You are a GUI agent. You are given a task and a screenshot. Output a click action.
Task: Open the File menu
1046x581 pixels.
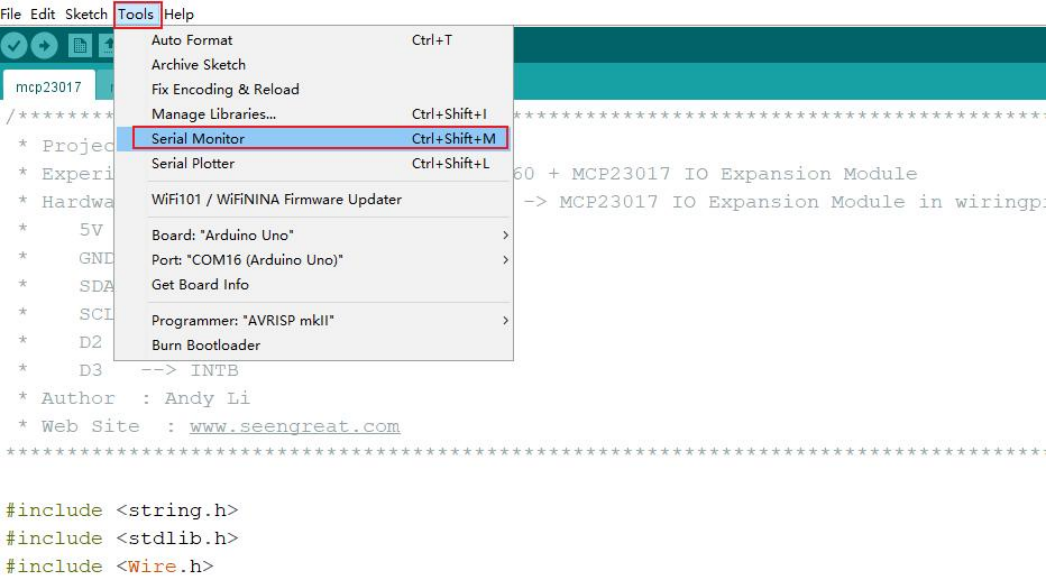[x=11, y=14]
